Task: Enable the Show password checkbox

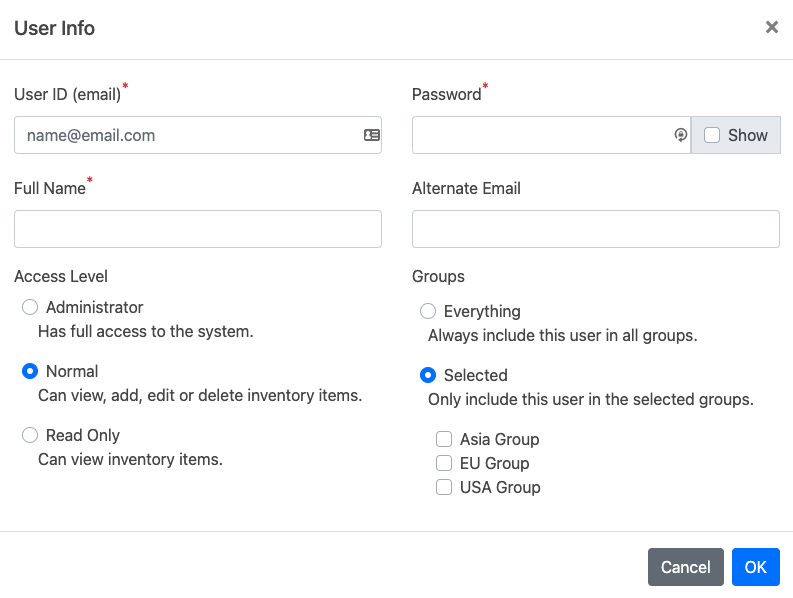Action: (712, 135)
